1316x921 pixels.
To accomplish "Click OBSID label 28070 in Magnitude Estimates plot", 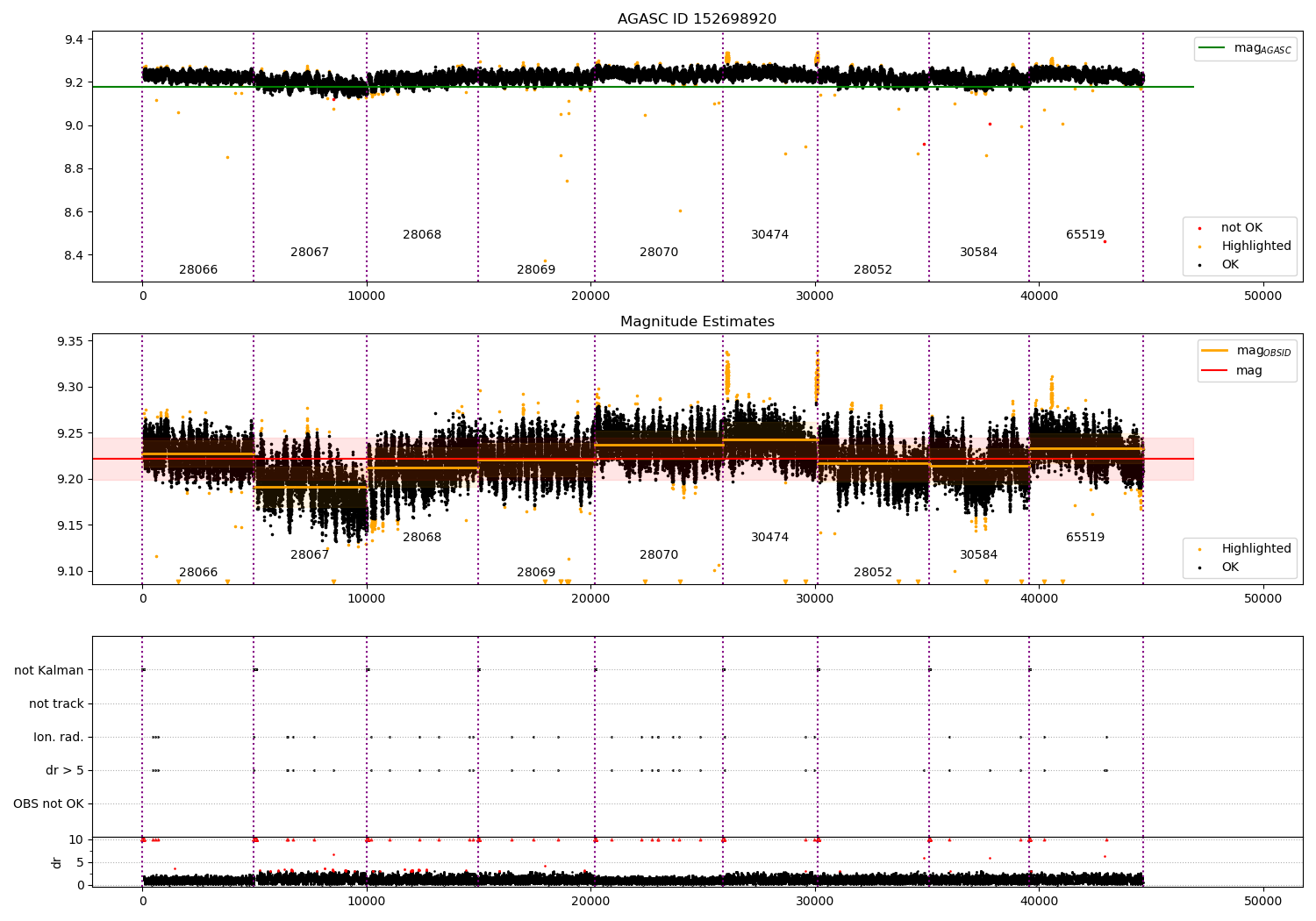I will point(659,555).
